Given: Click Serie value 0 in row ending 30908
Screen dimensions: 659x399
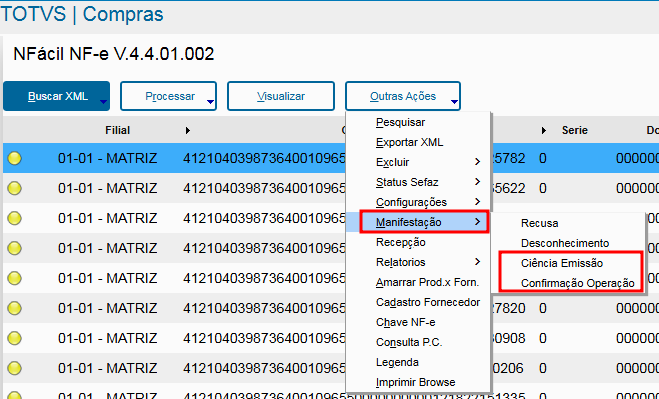Looking at the screenshot, I should (x=543, y=338).
